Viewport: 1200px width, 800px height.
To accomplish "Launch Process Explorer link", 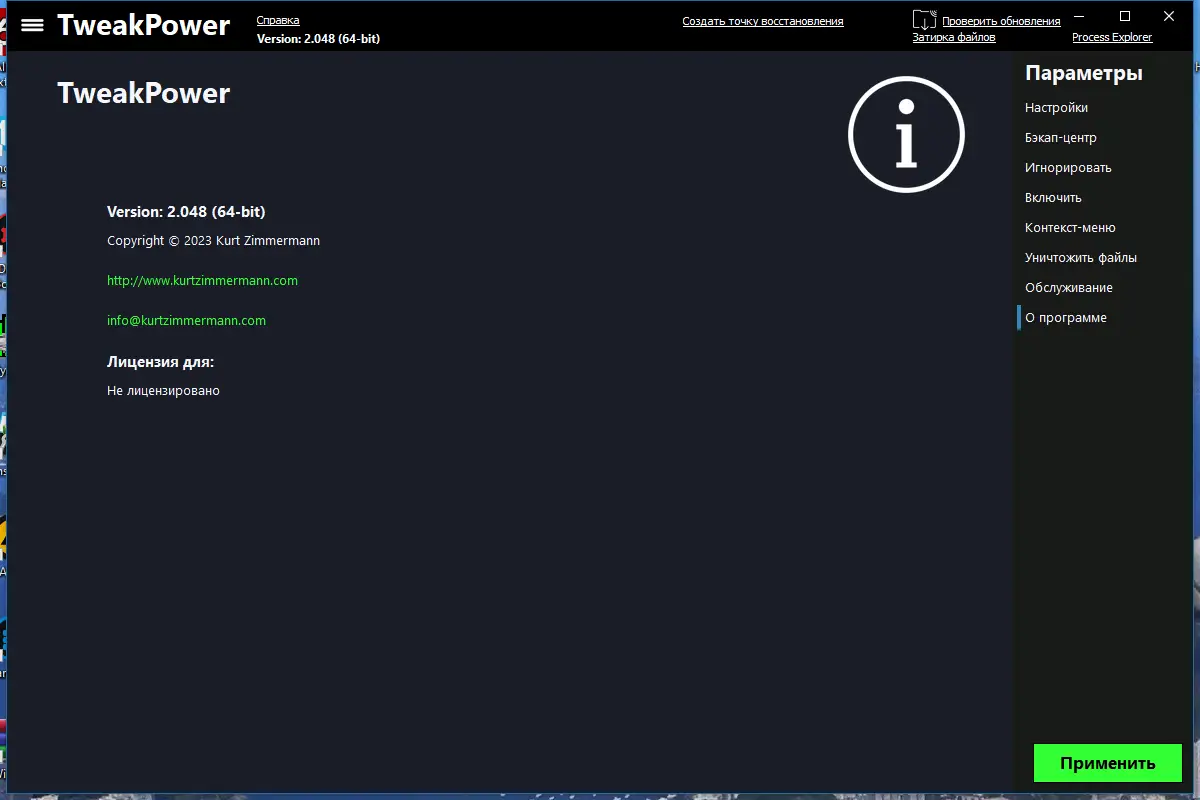I will click(x=1112, y=37).
